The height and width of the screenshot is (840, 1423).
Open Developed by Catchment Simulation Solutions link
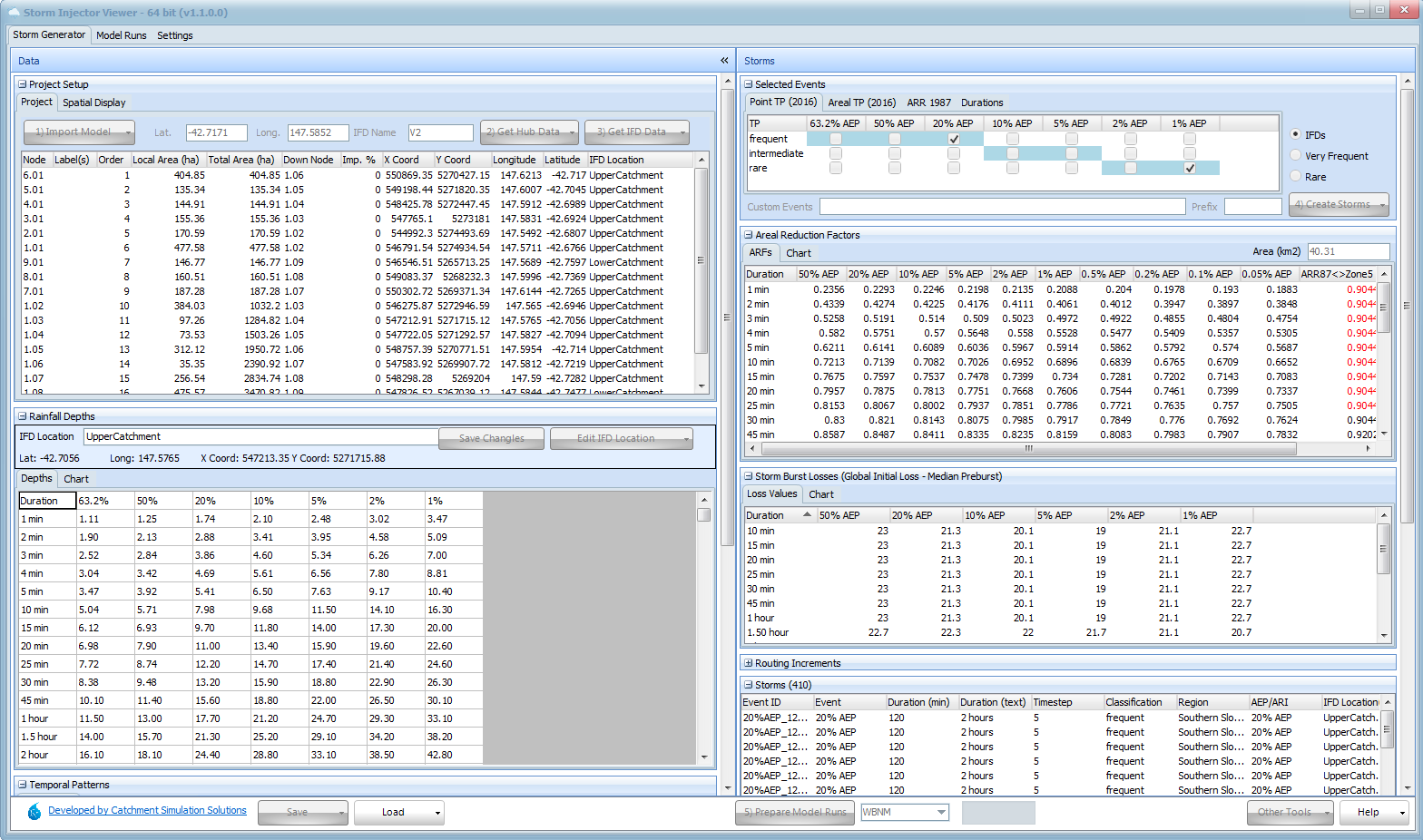[x=147, y=810]
